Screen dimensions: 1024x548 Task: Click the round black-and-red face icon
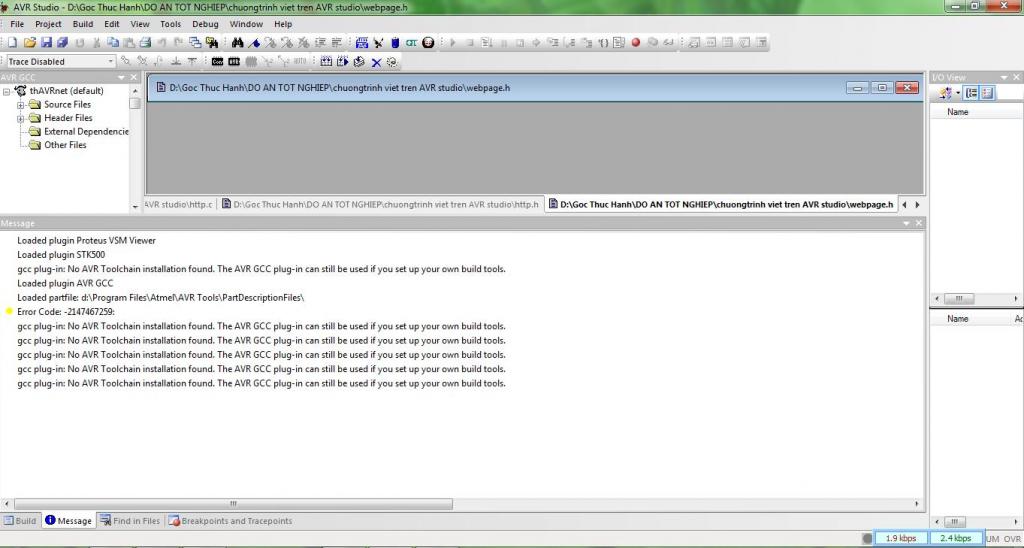click(428, 42)
